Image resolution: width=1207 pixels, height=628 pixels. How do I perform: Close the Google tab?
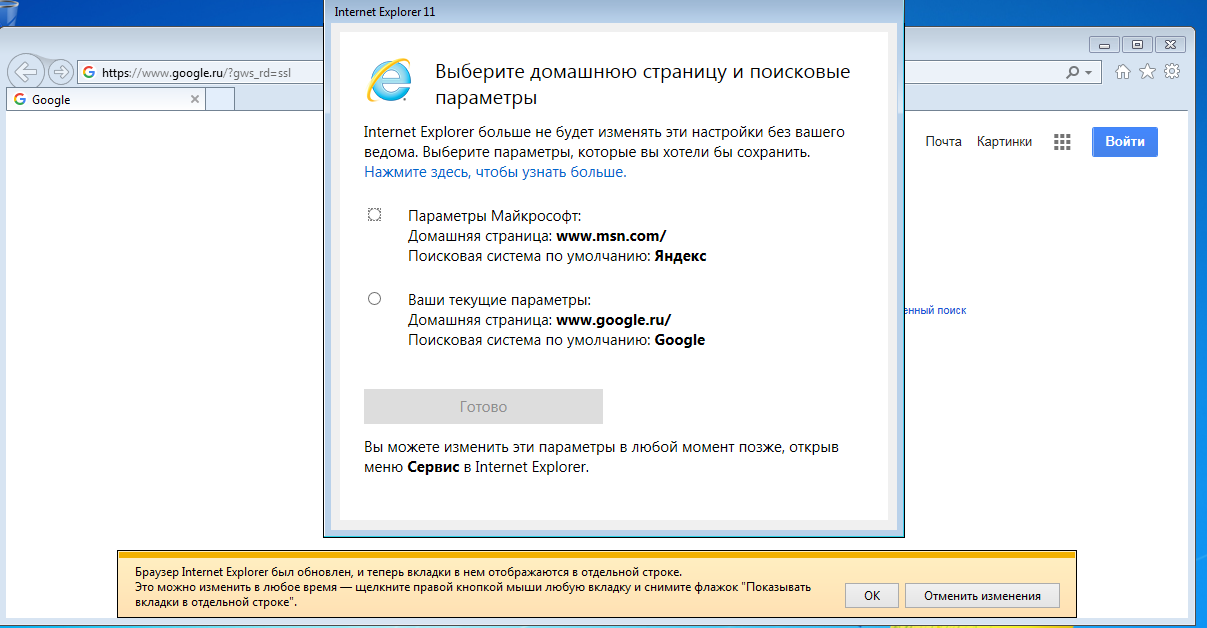[x=194, y=100]
